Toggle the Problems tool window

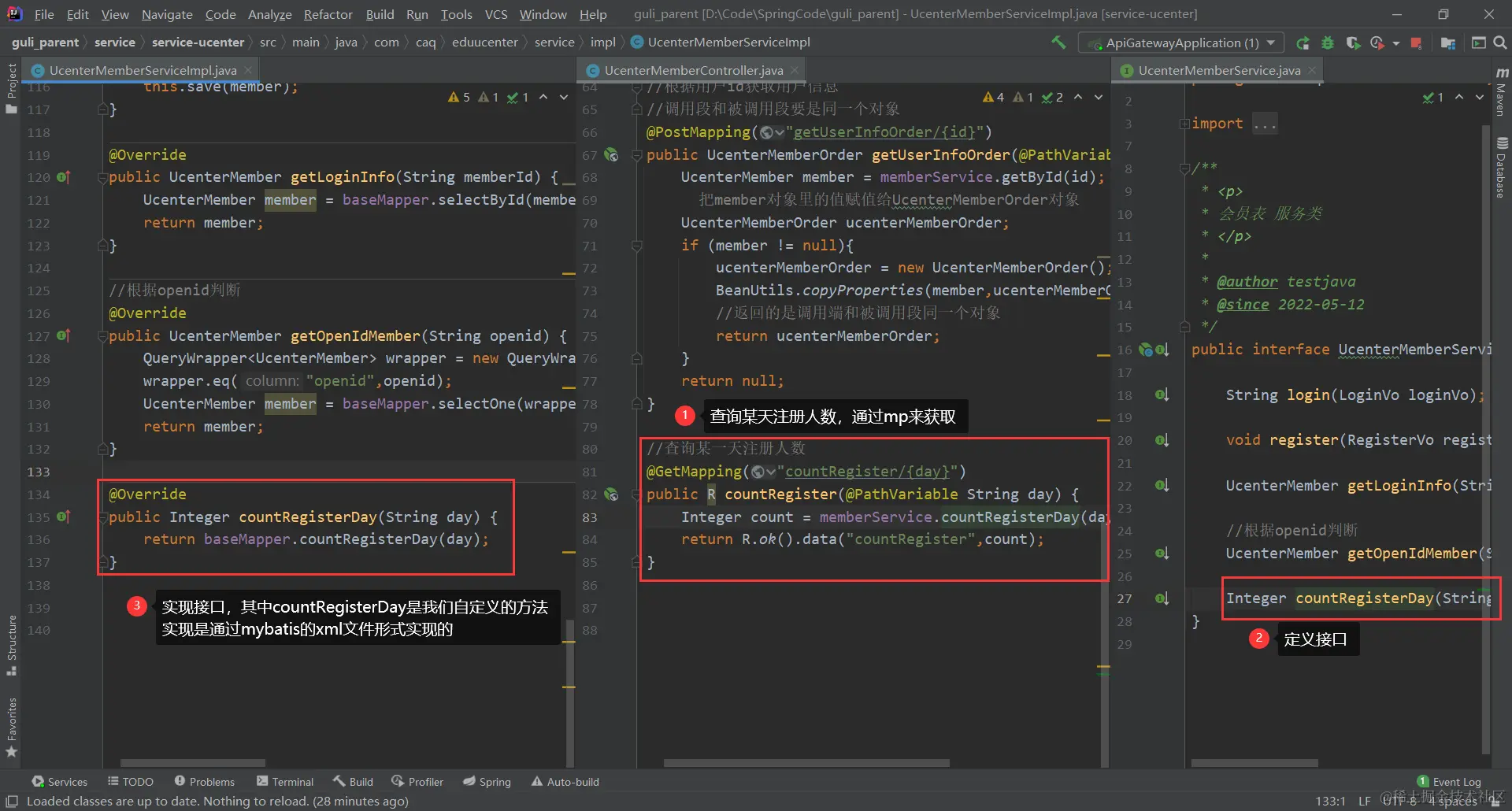pos(205,781)
